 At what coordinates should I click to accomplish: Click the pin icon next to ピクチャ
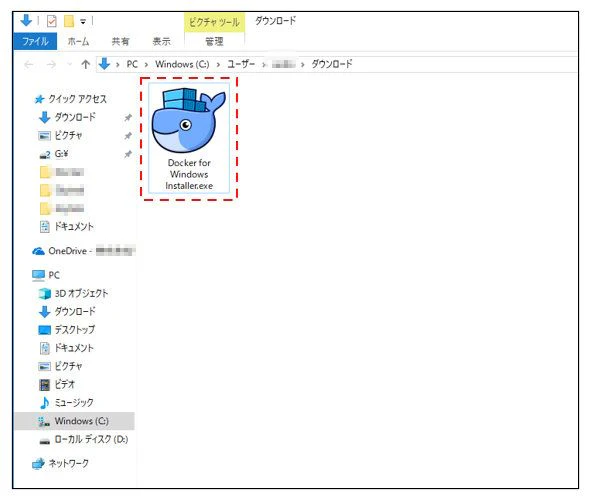click(x=128, y=136)
